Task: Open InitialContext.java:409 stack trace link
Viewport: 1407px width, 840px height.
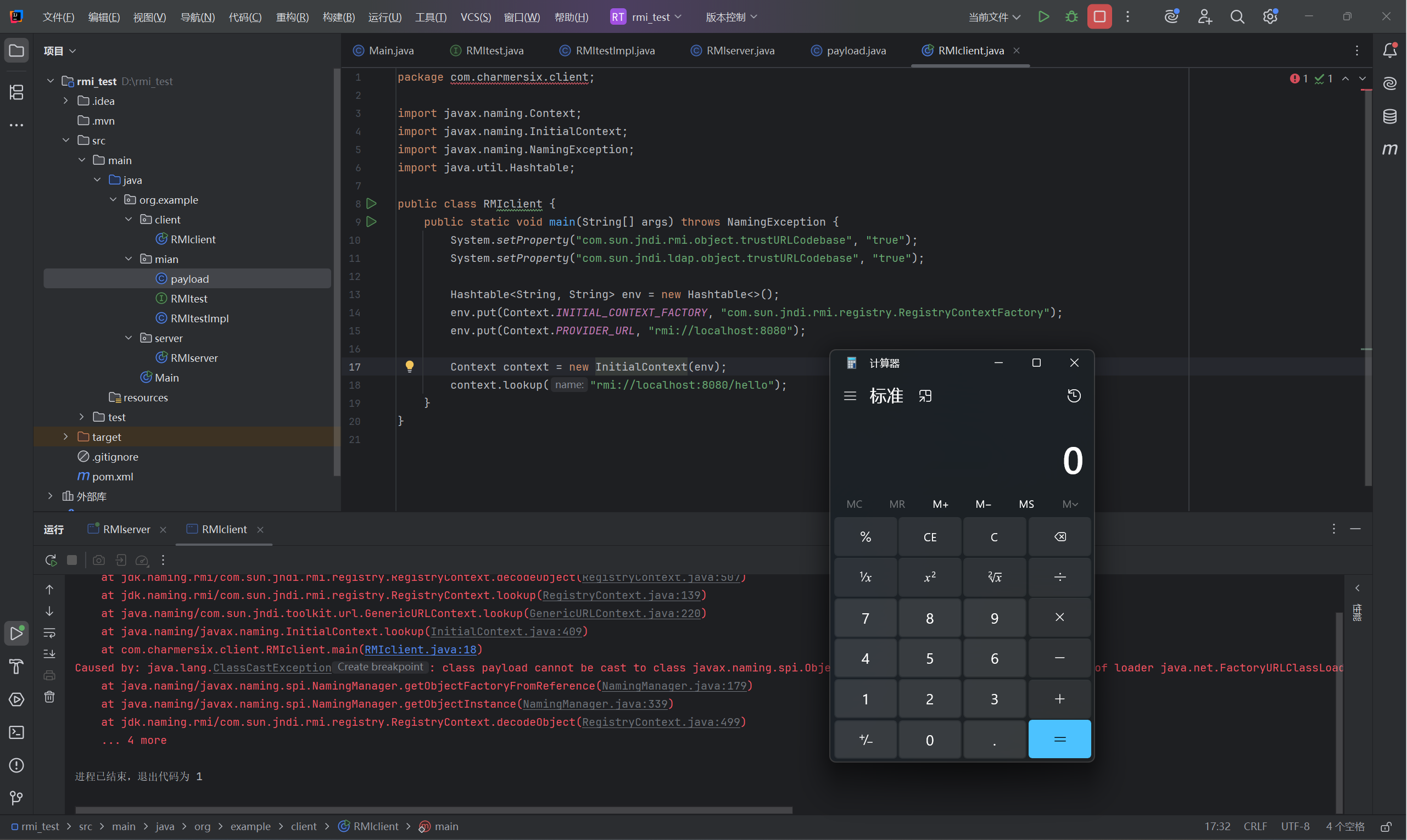Action: pyautogui.click(x=506, y=631)
